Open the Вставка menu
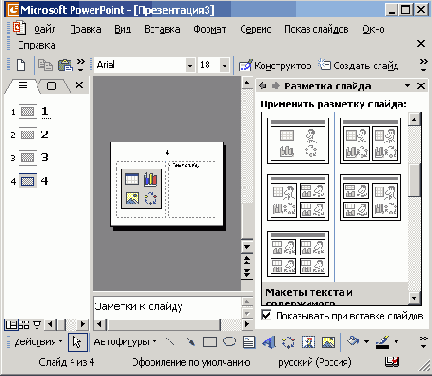This screenshot has height=376, width=432. 162,29
